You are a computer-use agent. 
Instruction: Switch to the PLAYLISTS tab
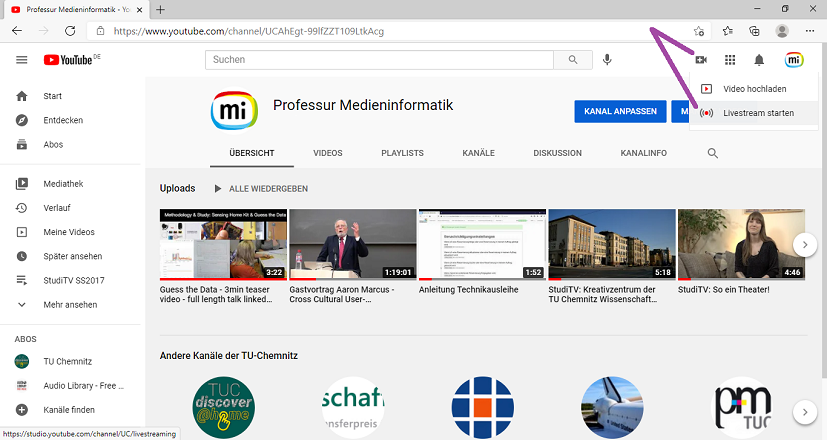pyautogui.click(x=402, y=153)
